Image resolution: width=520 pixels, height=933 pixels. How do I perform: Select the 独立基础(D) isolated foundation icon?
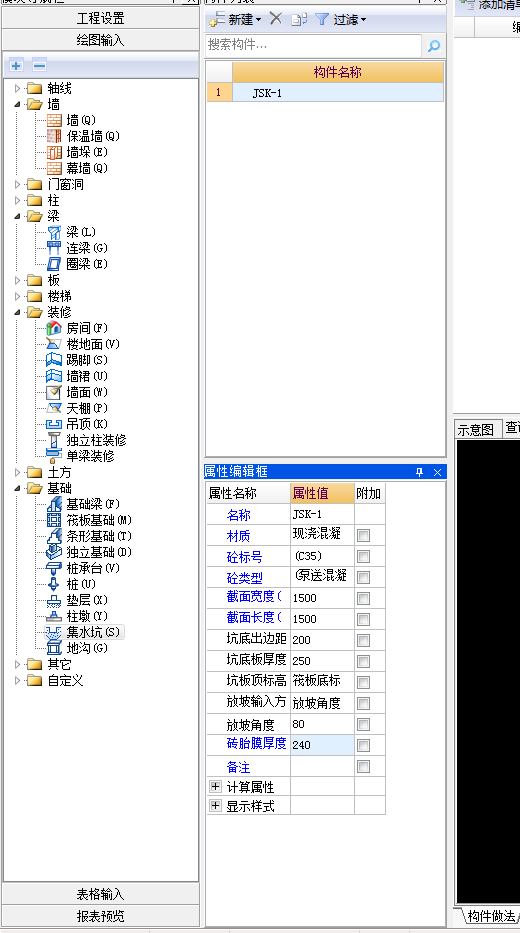click(x=54, y=552)
